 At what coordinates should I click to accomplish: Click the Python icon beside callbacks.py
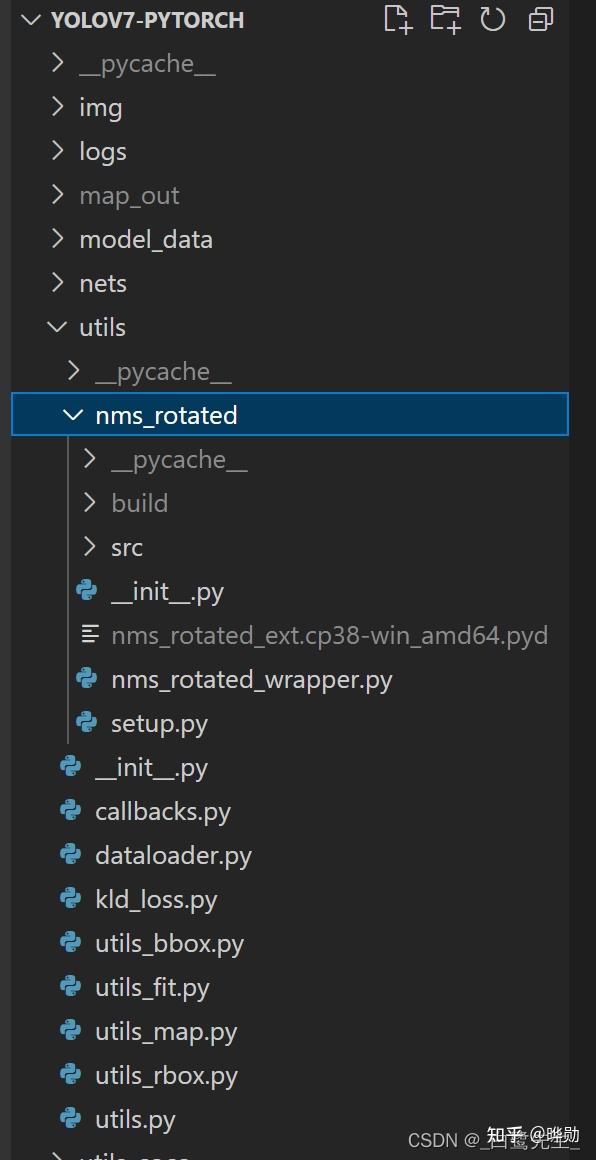(x=70, y=811)
